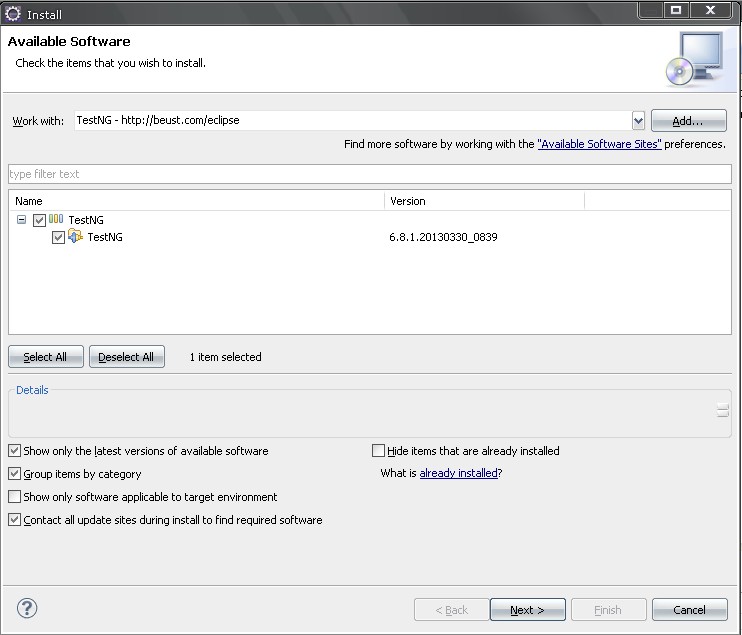Screen dimensions: 742x635
Task: Toggle Group items by category option
Action: 15,474
